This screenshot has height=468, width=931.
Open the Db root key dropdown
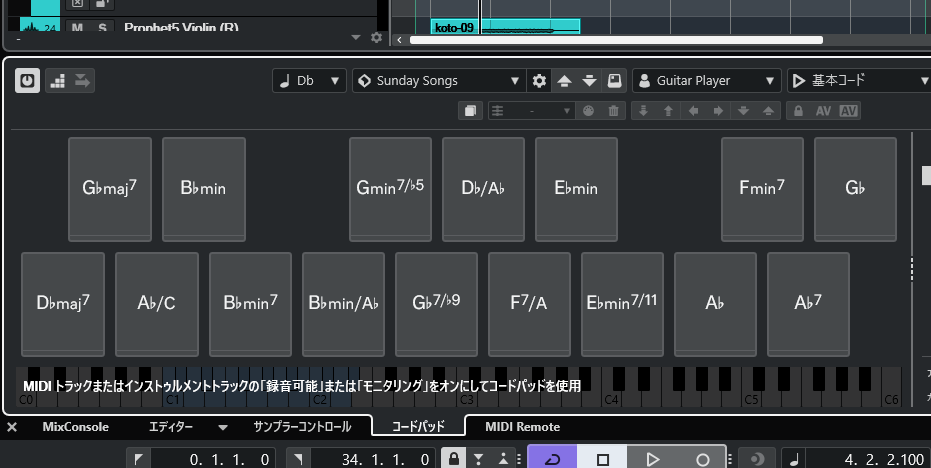pos(309,81)
